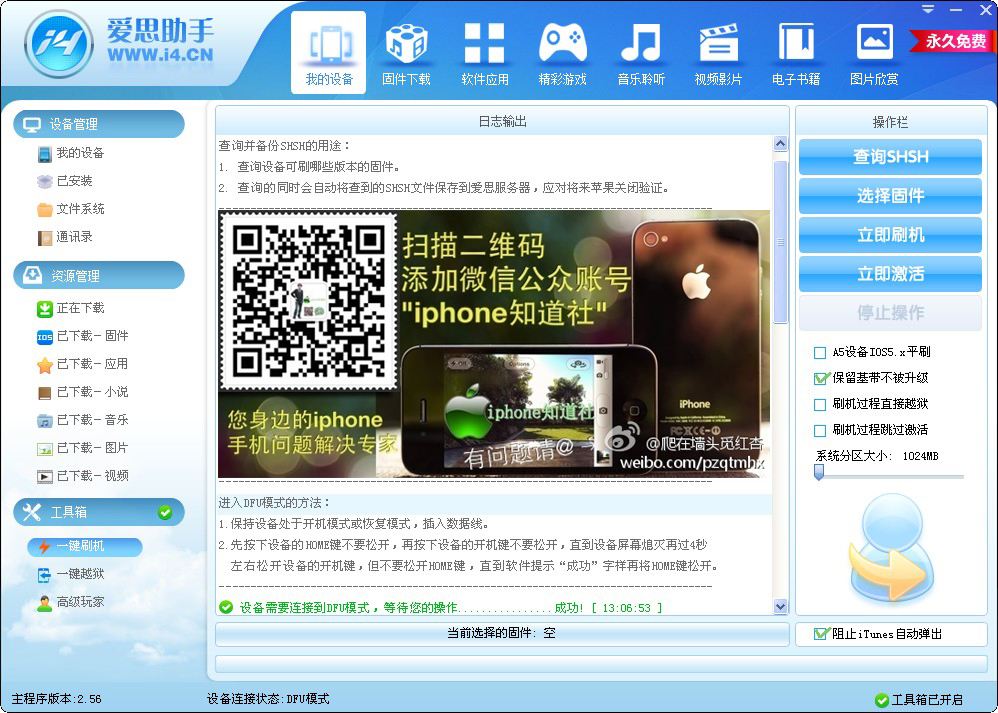The width and height of the screenshot is (998, 713).
Task: Open the 我的设备 top tab
Action: tap(328, 53)
